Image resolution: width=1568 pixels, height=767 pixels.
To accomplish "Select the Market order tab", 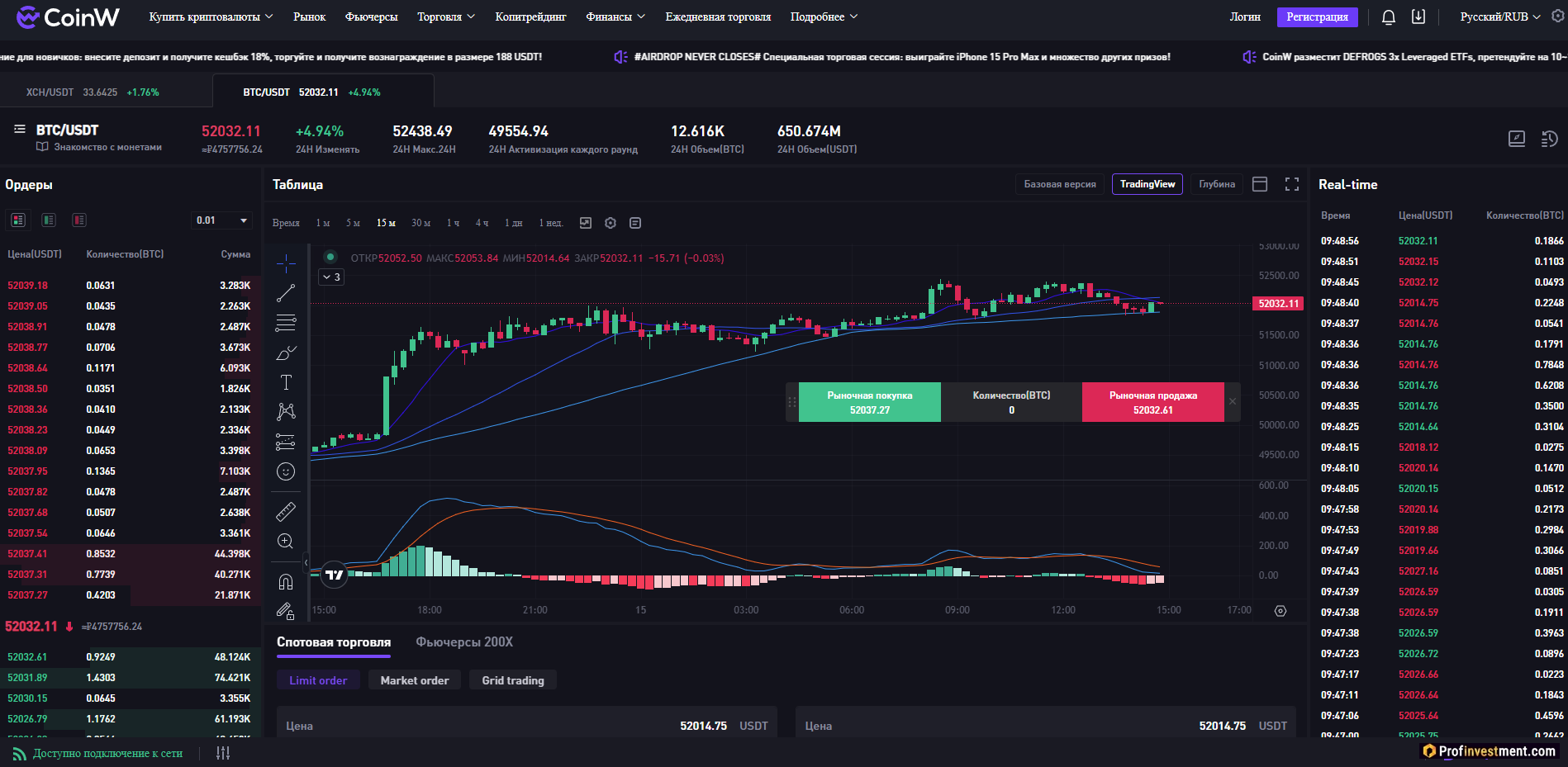I will [x=415, y=680].
